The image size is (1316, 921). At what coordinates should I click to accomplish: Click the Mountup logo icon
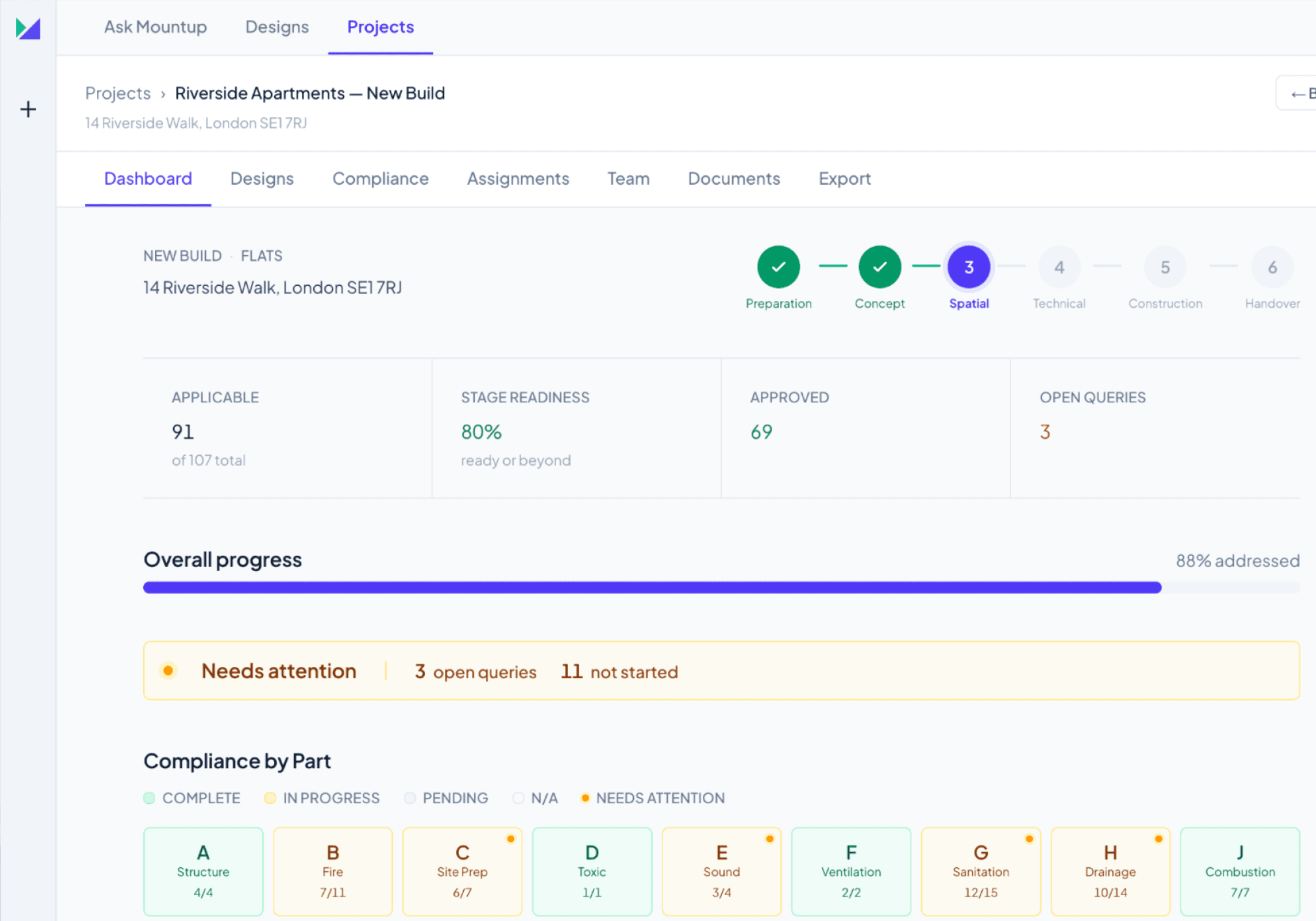[28, 28]
